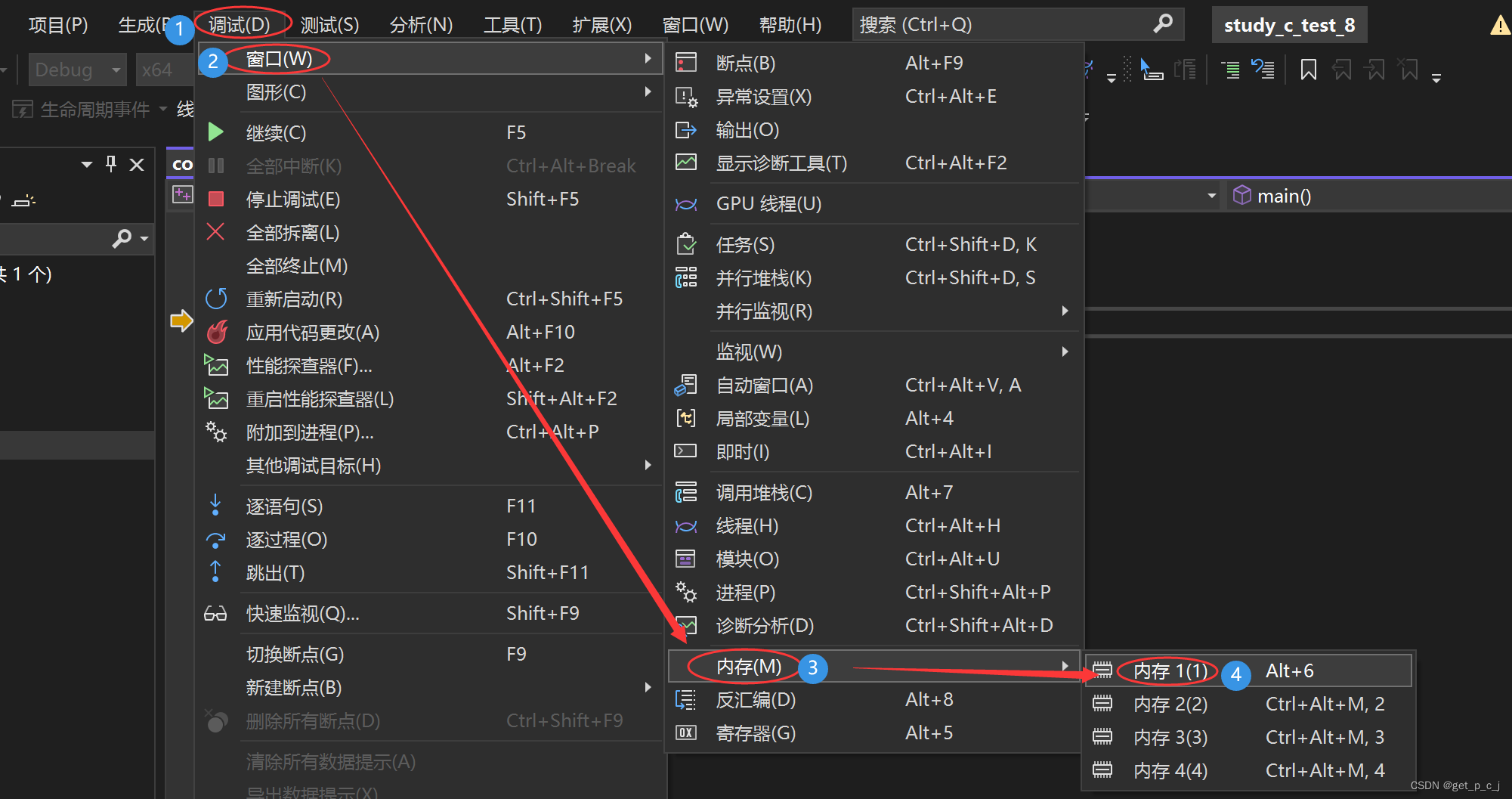Click the Disassembly (反汇编) icon

point(685,699)
